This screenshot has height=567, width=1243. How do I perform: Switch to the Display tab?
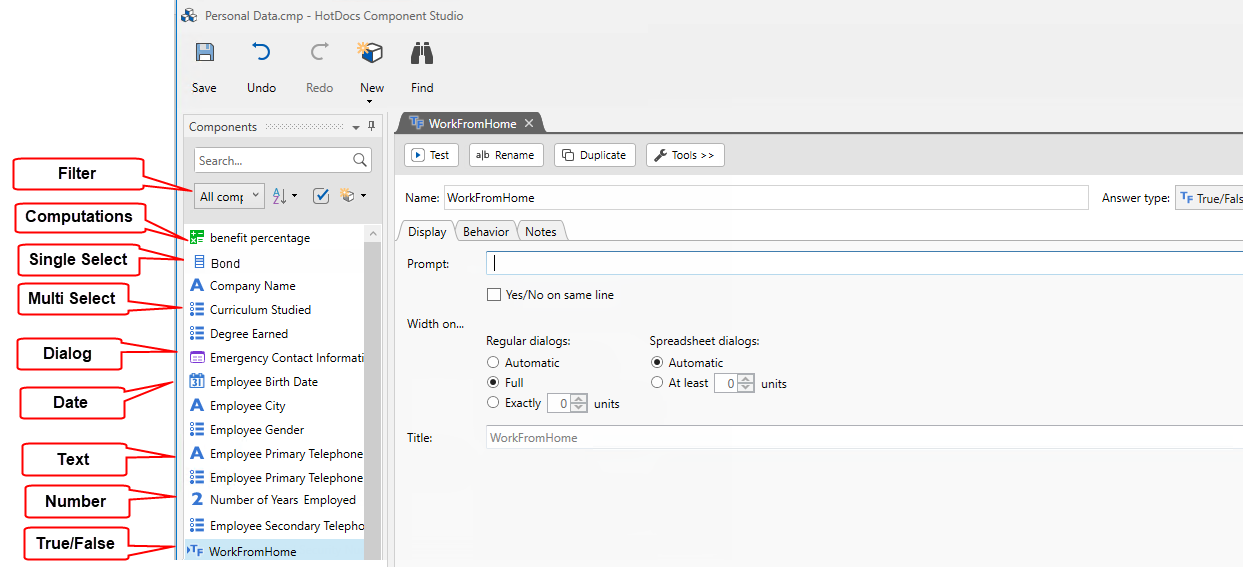427,231
